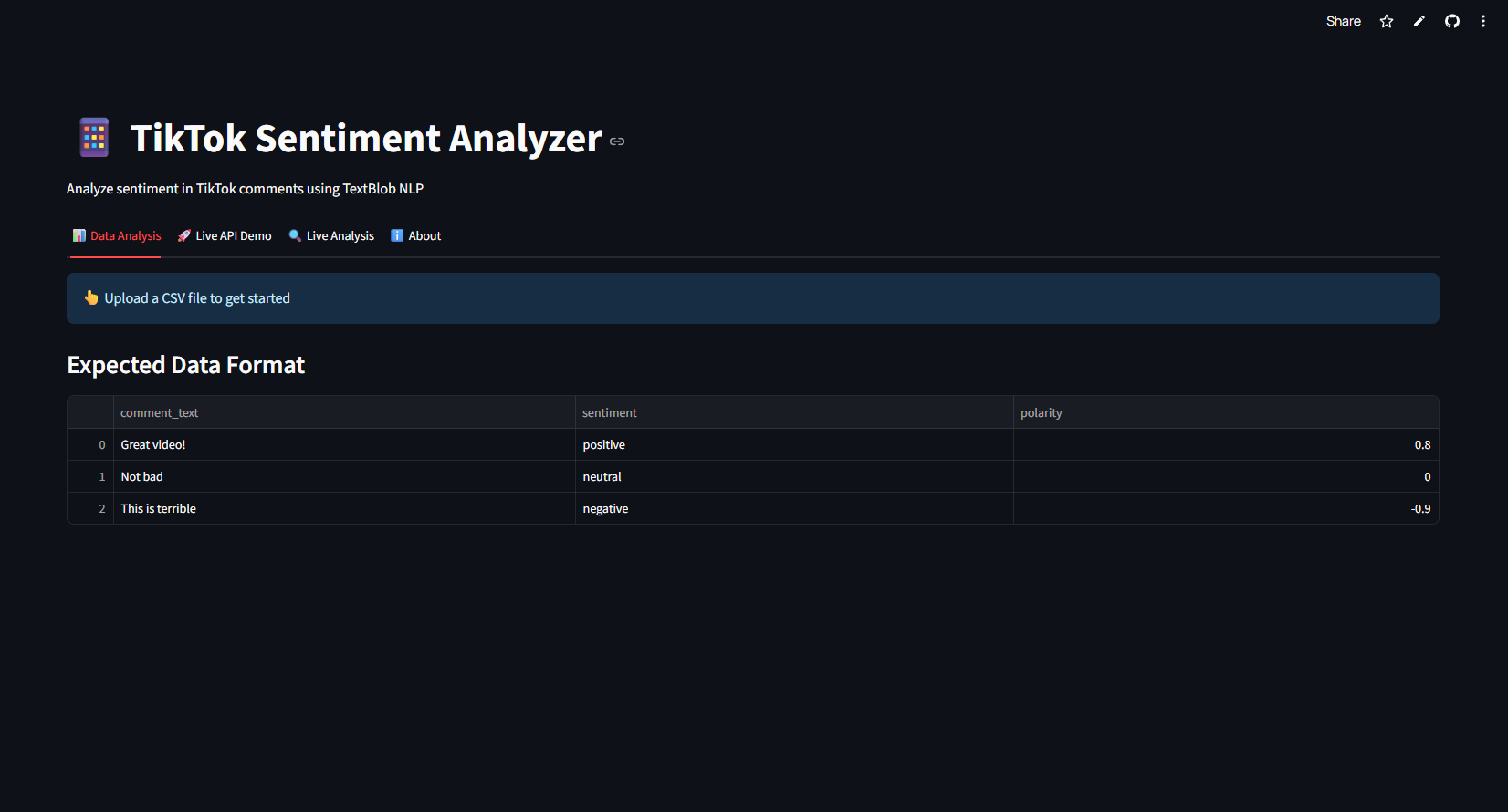Select the 'negative' sentiment cell
The width and height of the screenshot is (1508, 812).
794,508
